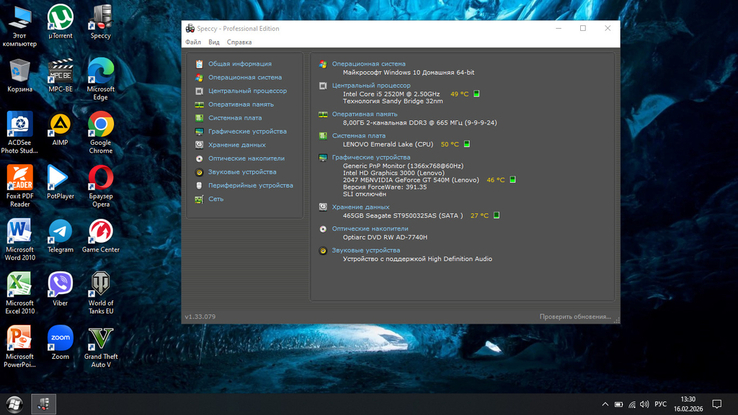Open Foxit PDF Reader shortcut
This screenshot has height=415, width=738.
point(20,186)
